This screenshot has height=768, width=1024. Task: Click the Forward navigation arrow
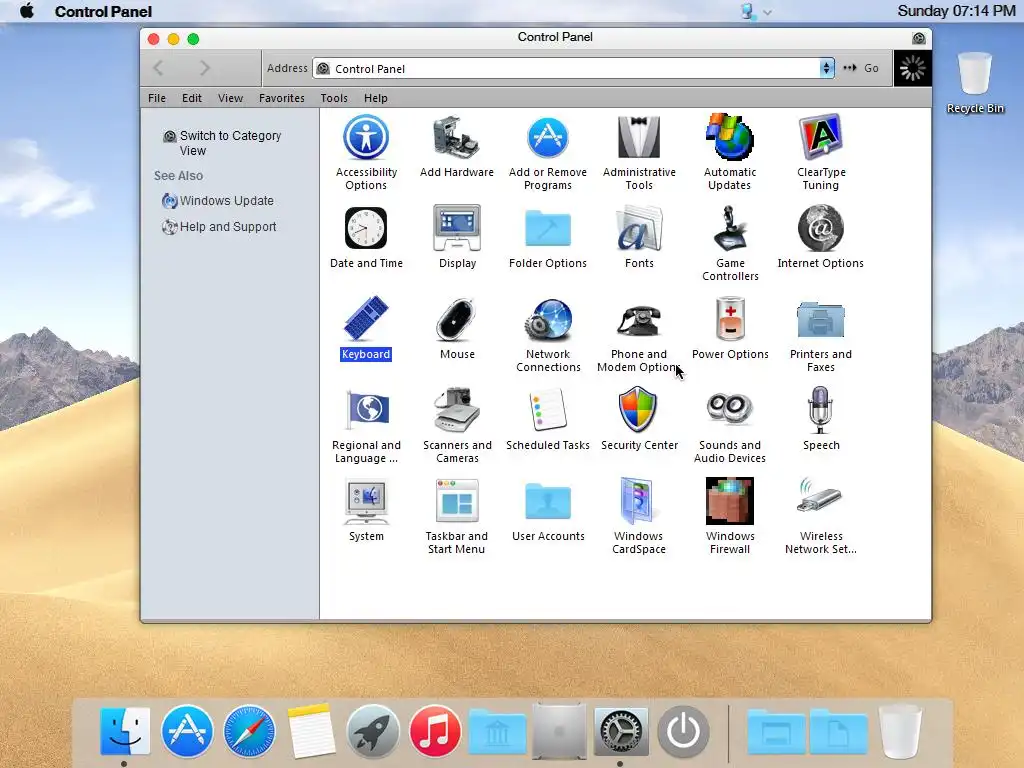click(205, 68)
